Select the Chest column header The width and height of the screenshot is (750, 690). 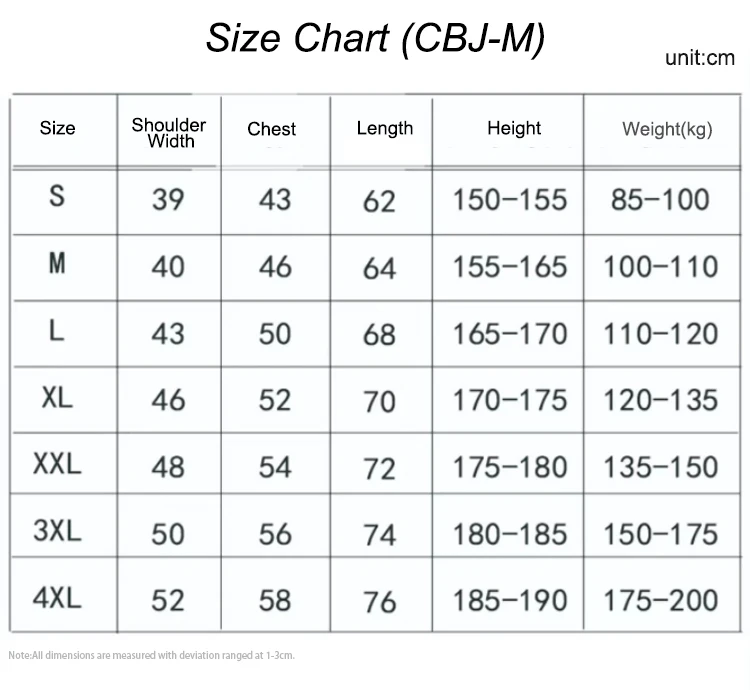pos(272,129)
